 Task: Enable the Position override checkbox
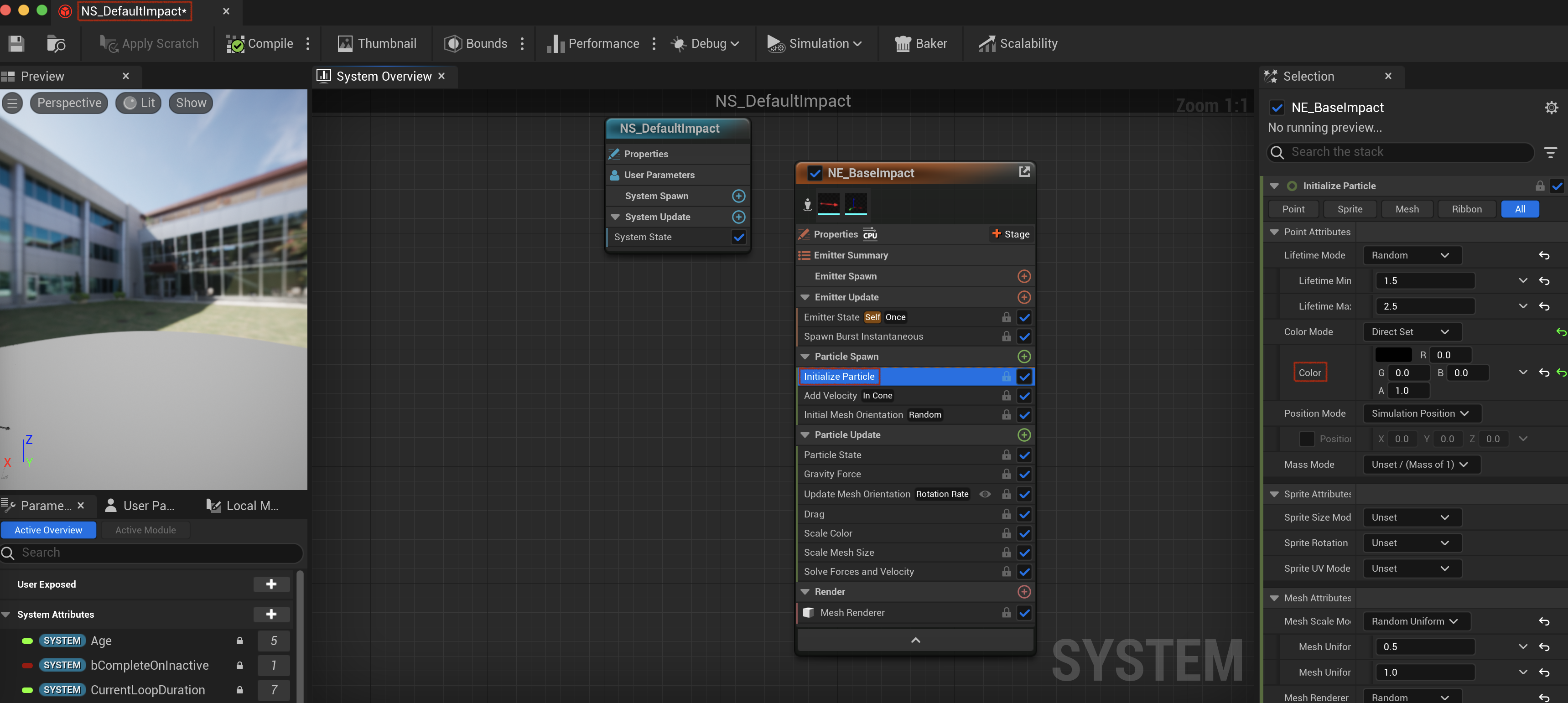1306,439
